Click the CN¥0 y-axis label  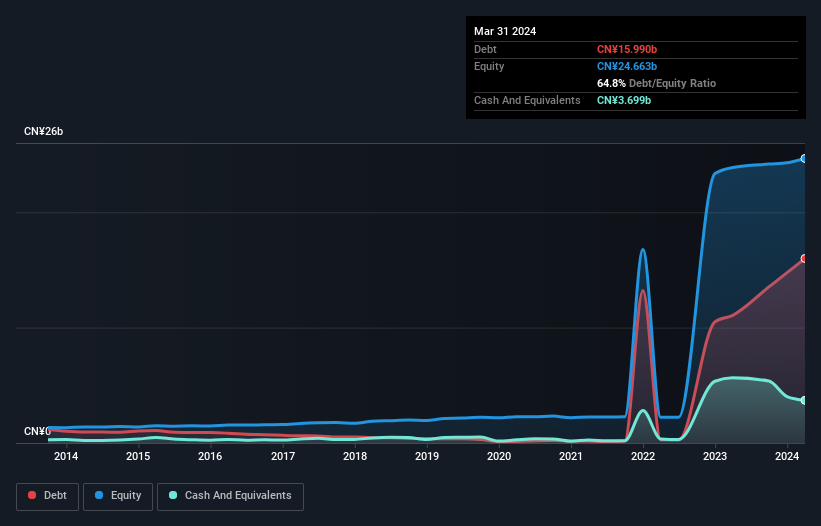click(x=37, y=431)
